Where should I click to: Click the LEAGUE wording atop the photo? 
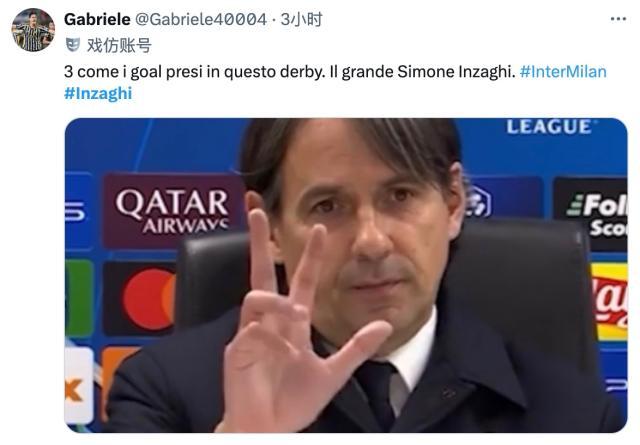(x=549, y=127)
